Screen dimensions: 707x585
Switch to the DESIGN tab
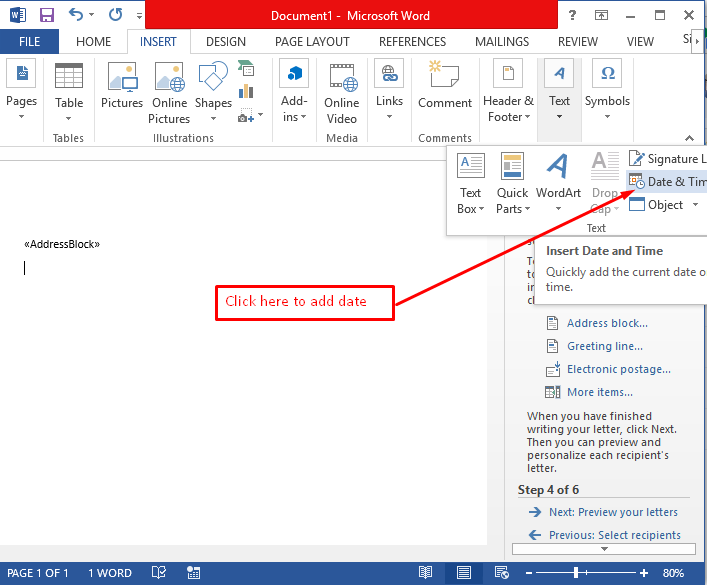(x=226, y=41)
